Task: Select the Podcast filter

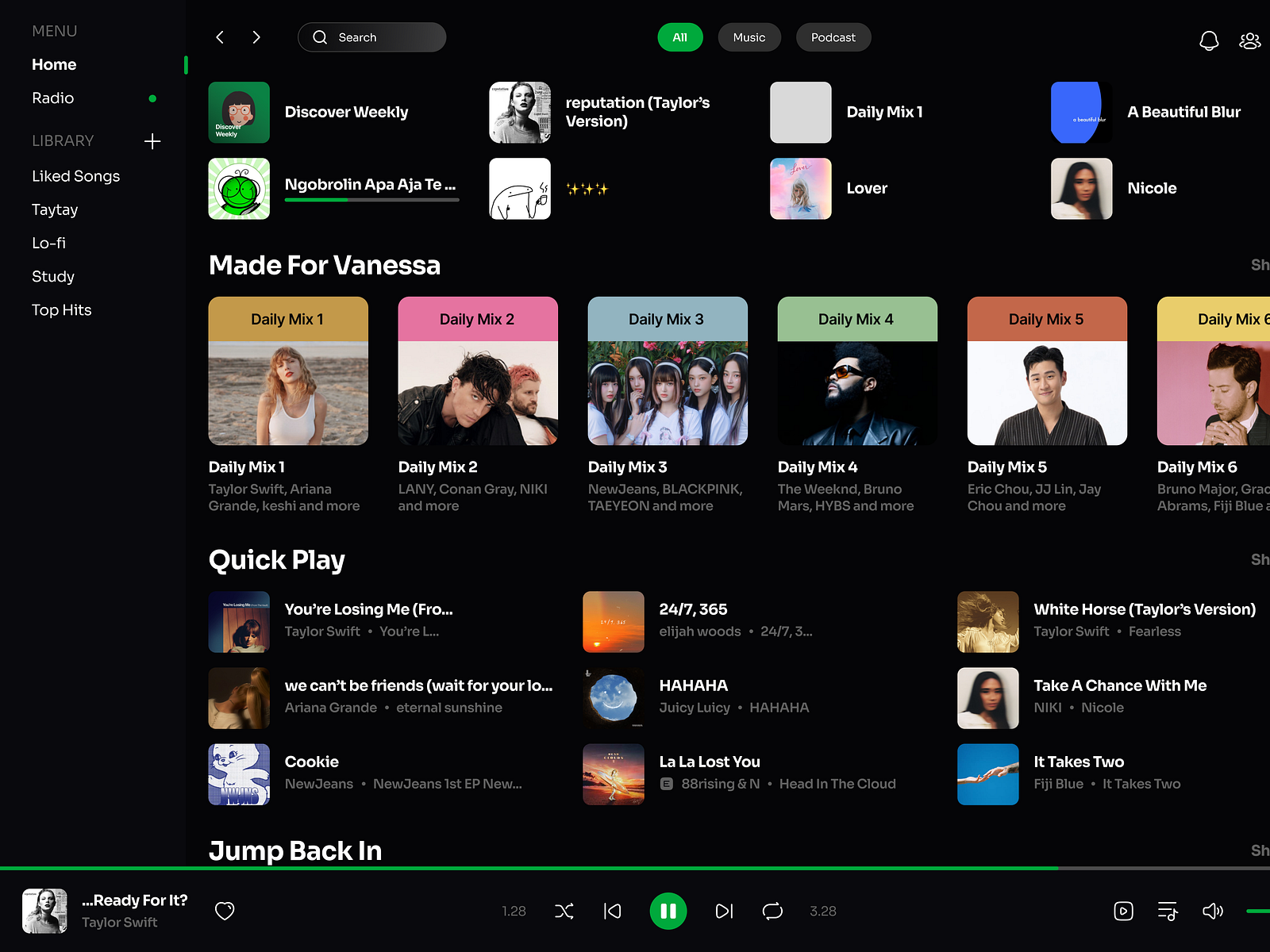Action: 833,37
